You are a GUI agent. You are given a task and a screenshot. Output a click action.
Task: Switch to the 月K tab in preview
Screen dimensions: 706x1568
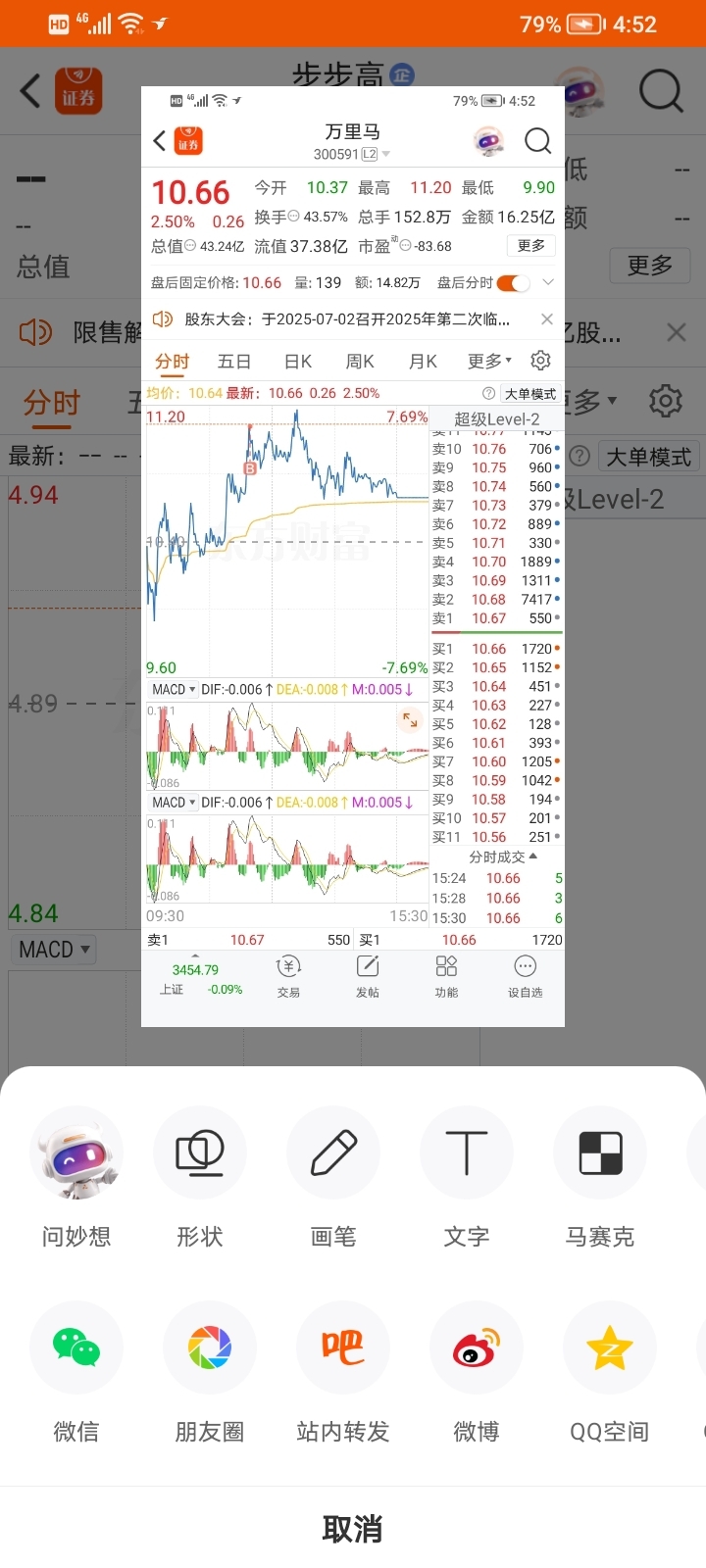pos(423,362)
